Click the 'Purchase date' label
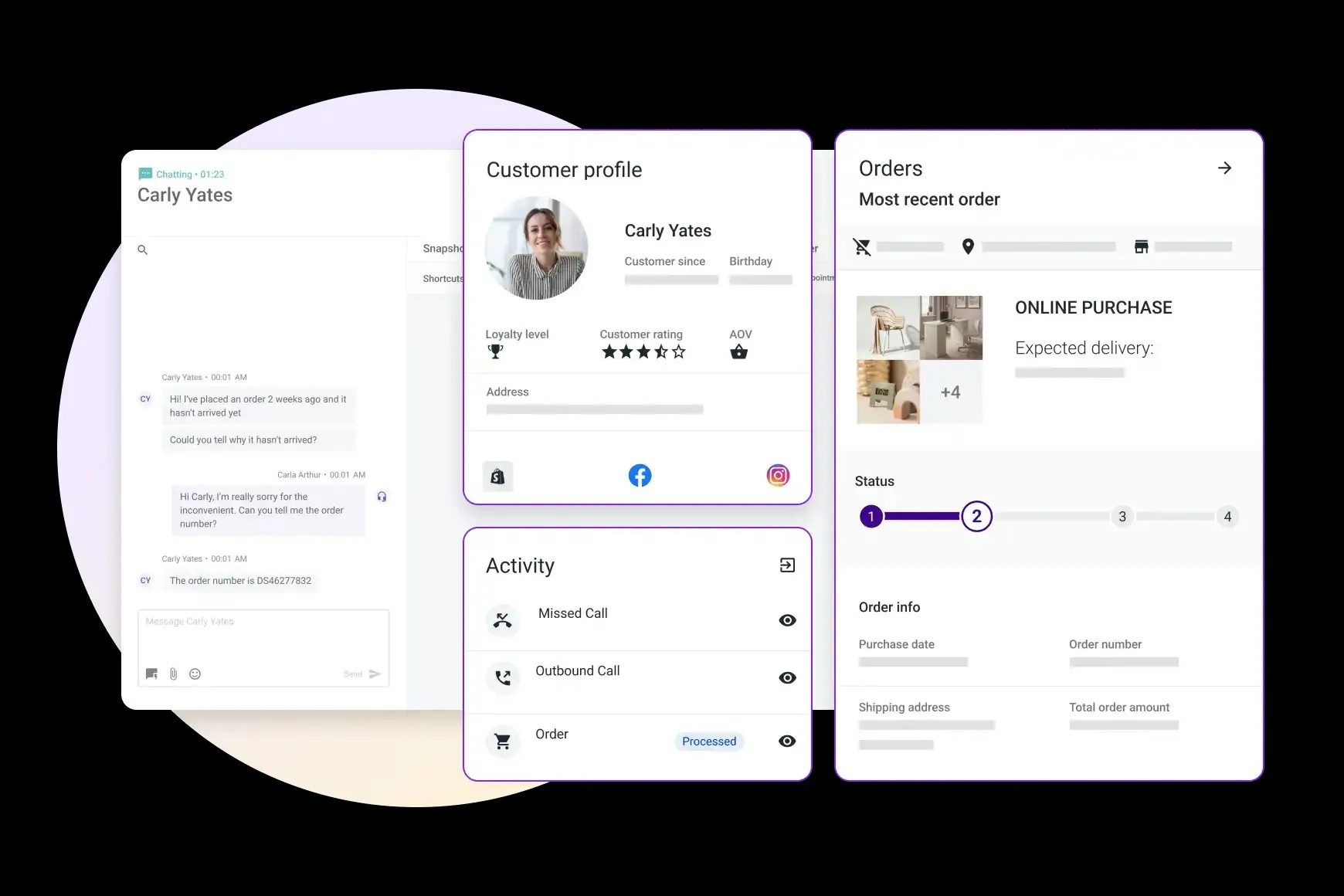This screenshot has width=1344, height=896. [897, 644]
